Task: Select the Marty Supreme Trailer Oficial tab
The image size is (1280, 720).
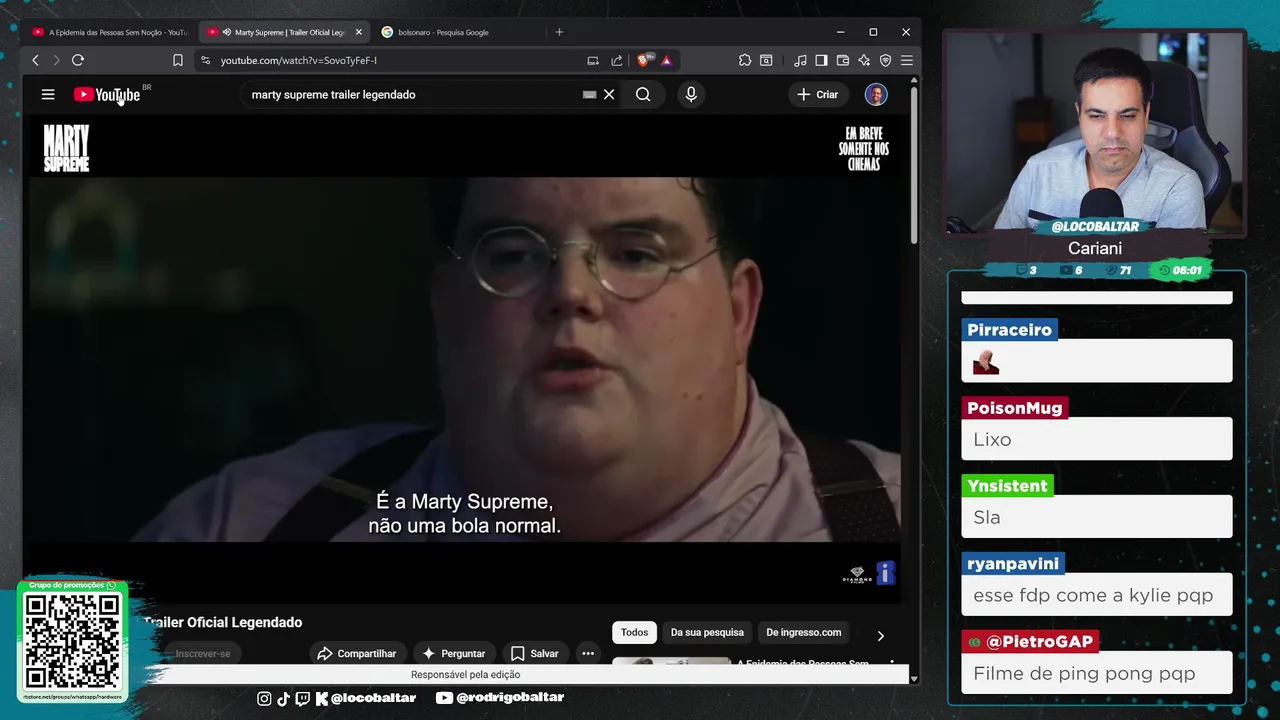Action: (283, 32)
